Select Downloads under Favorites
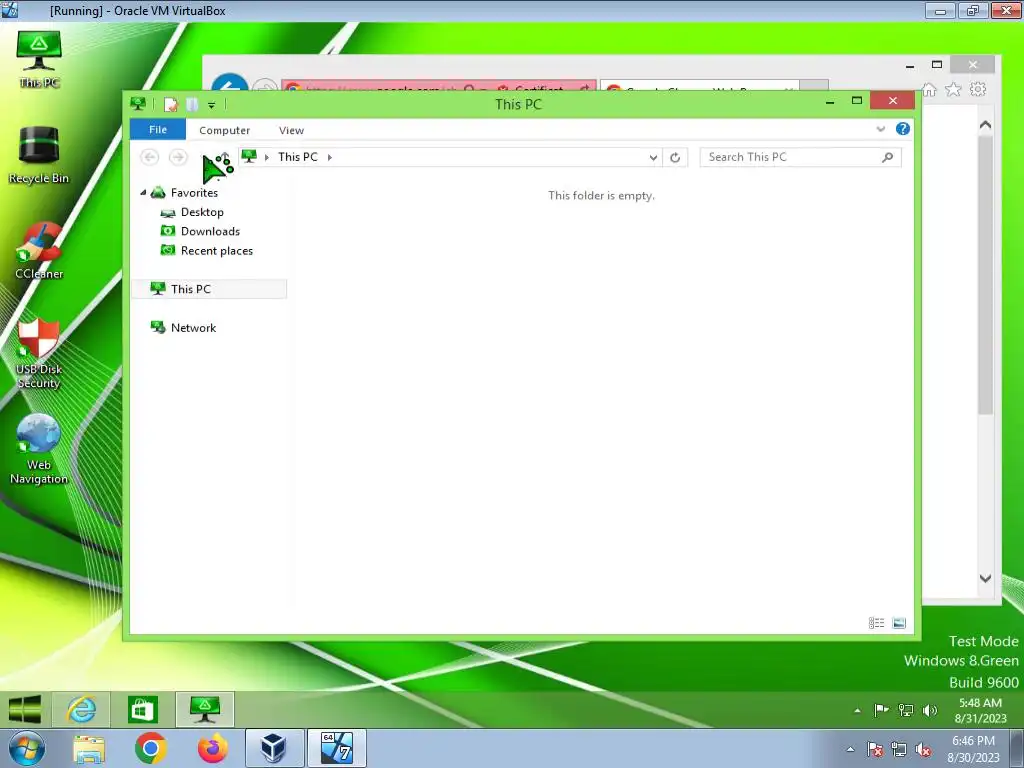 coord(210,231)
